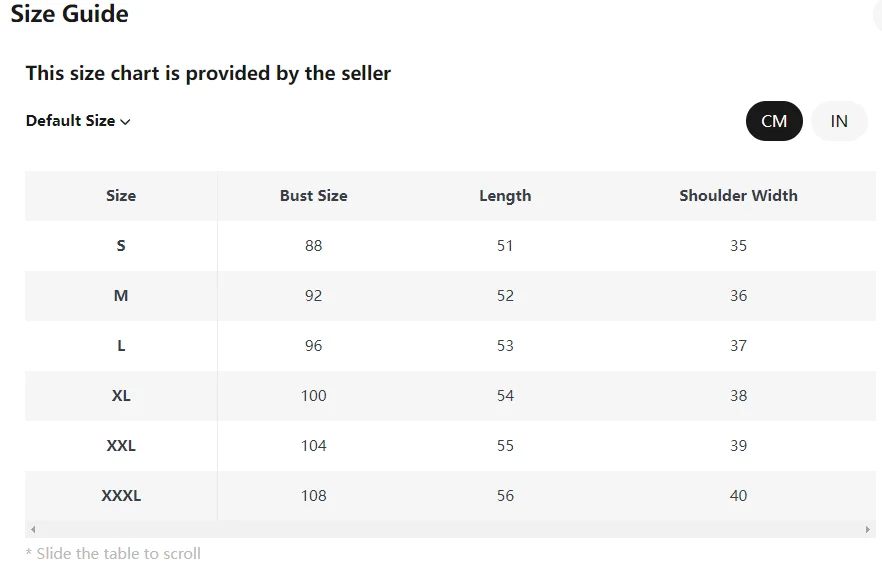
Task: Choose the XXL size row label
Action: [x=121, y=446]
